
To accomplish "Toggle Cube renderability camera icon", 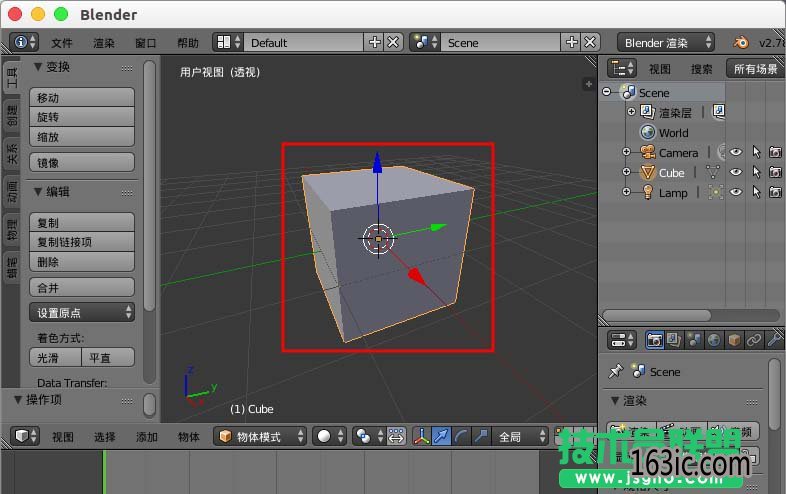I will [x=775, y=172].
